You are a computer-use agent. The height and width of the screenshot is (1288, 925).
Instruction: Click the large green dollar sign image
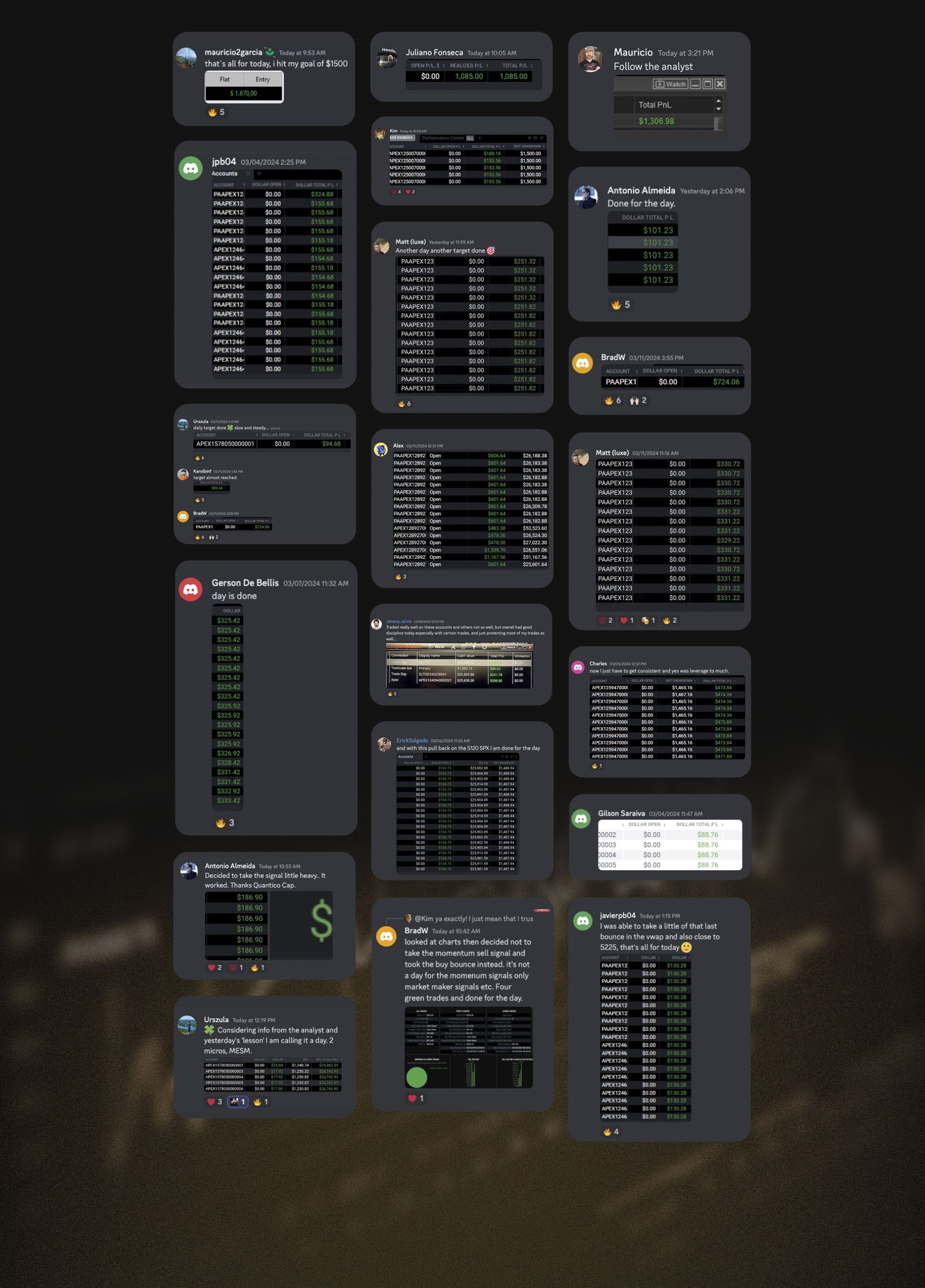(321, 920)
